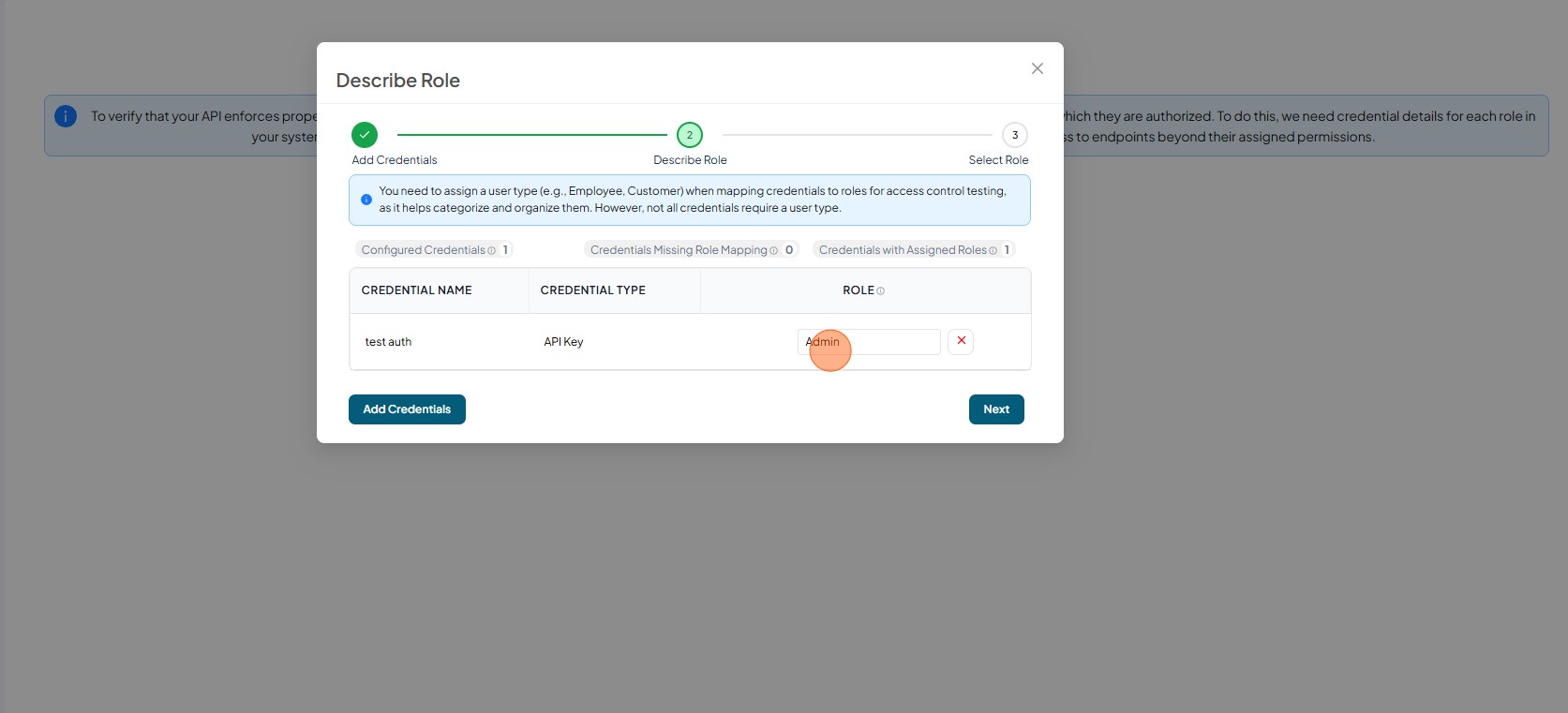Click the Admin role input field
Screen dimensions: 1568x713
pyautogui.click(x=869, y=342)
